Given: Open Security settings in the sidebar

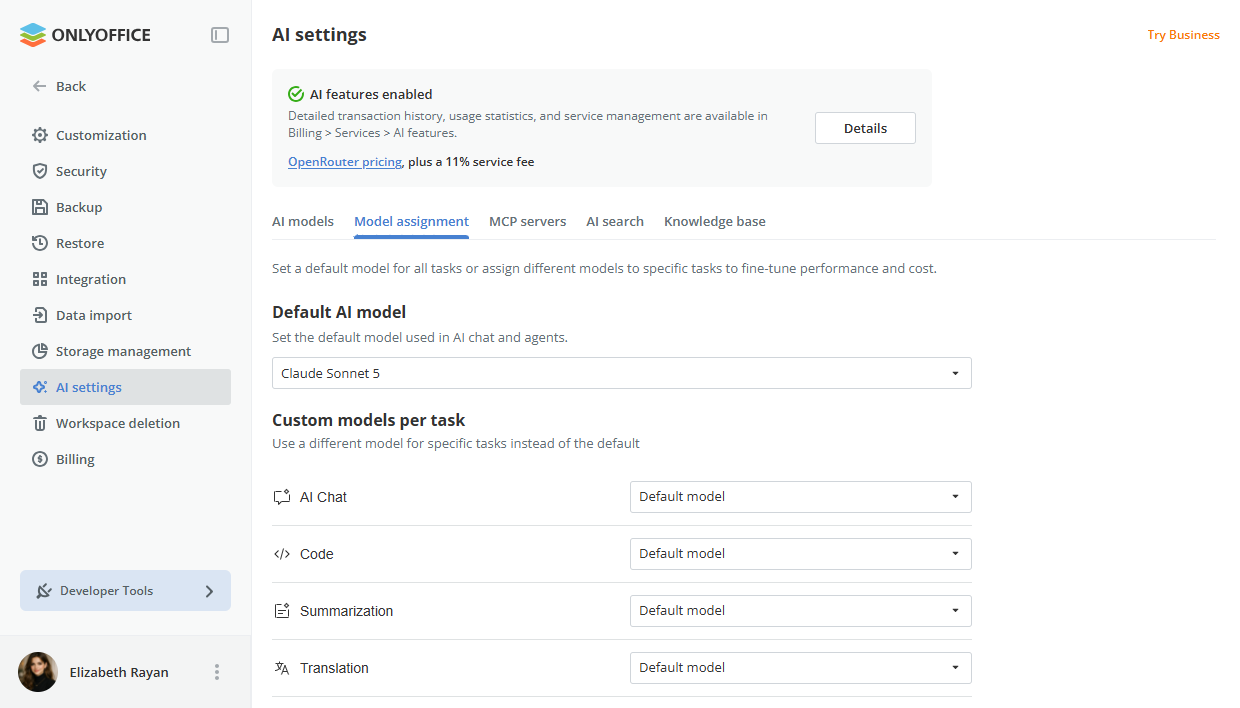Looking at the screenshot, I should click(125, 171).
